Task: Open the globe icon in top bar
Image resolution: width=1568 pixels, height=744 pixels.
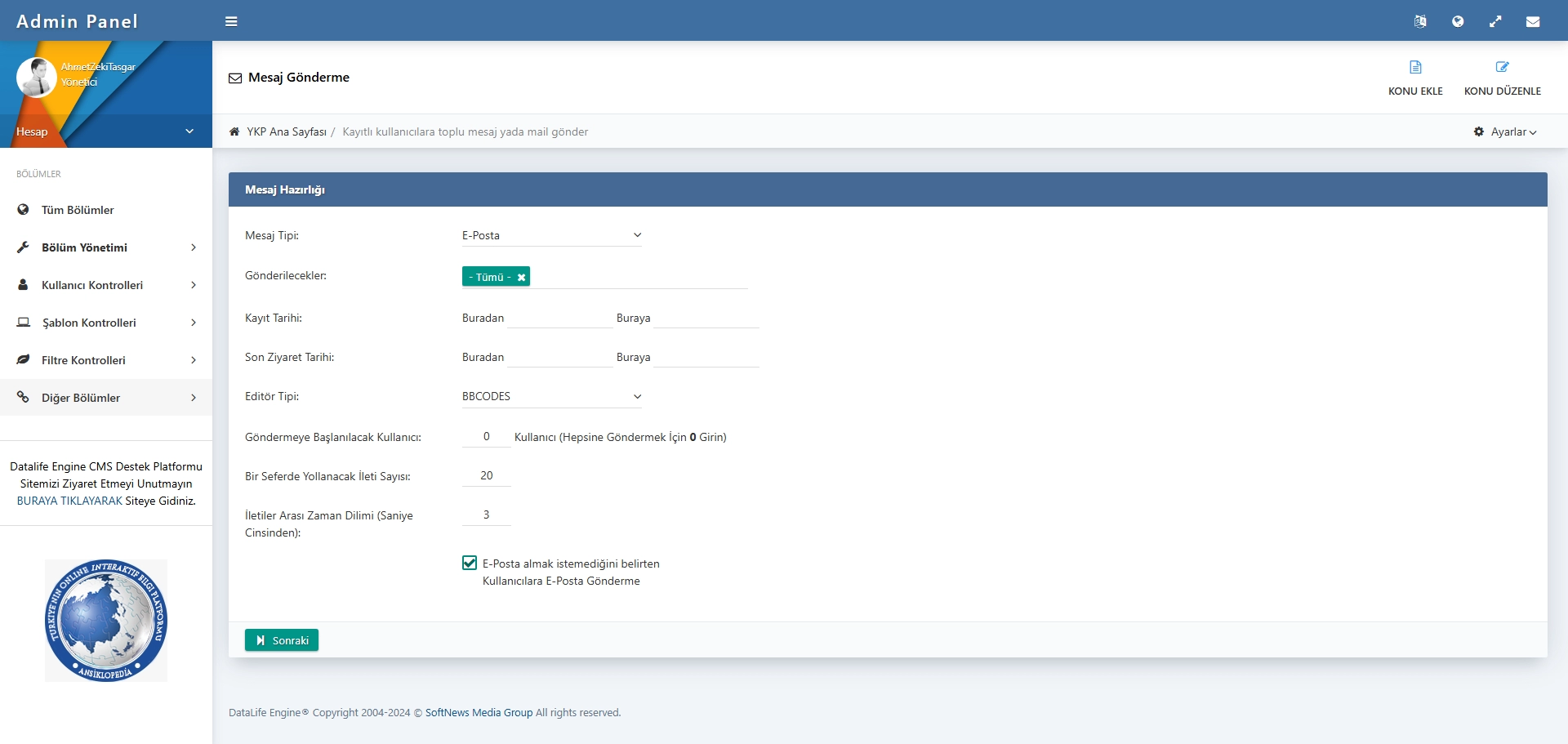Action: [1458, 21]
